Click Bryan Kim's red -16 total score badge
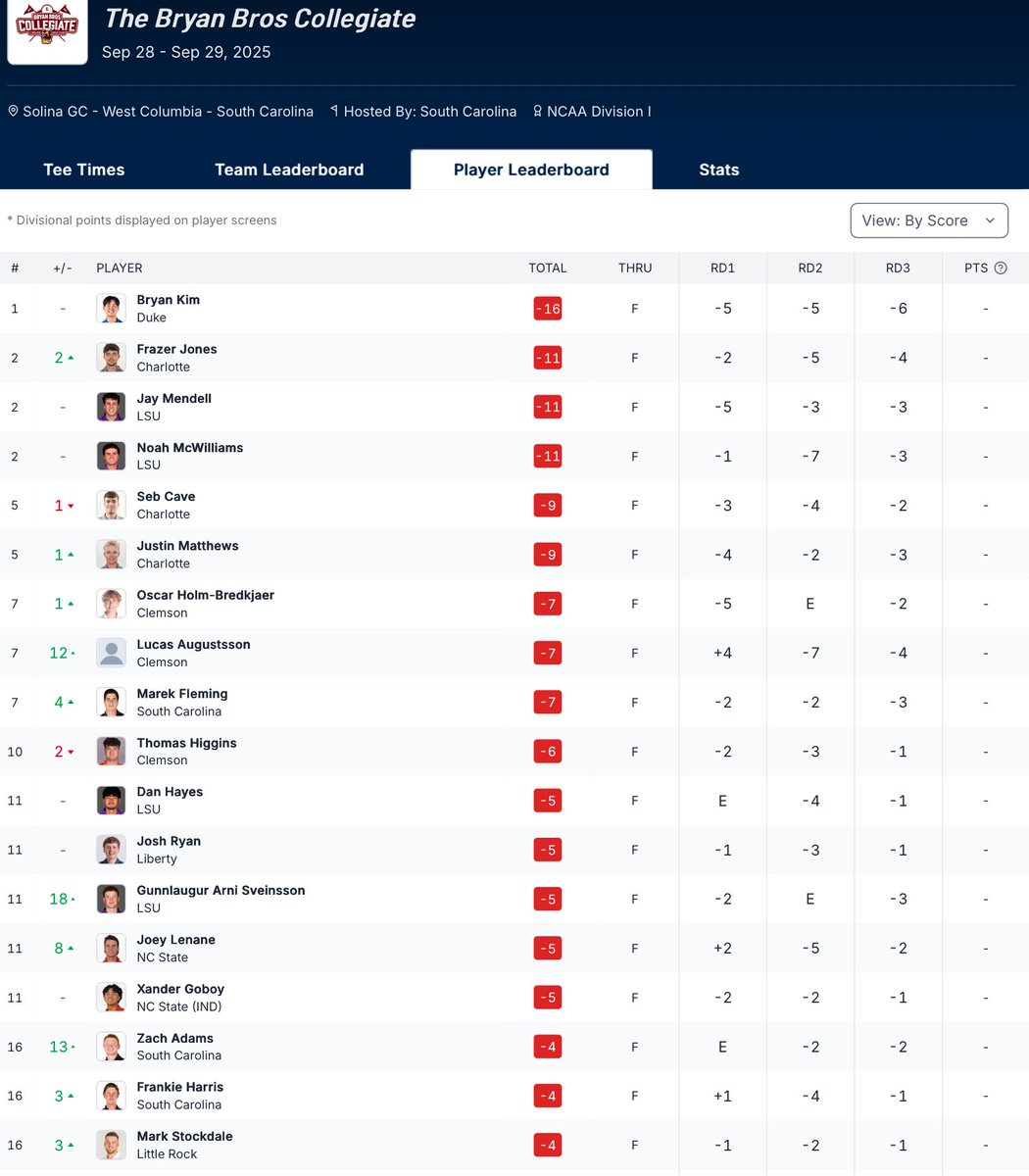 point(547,308)
